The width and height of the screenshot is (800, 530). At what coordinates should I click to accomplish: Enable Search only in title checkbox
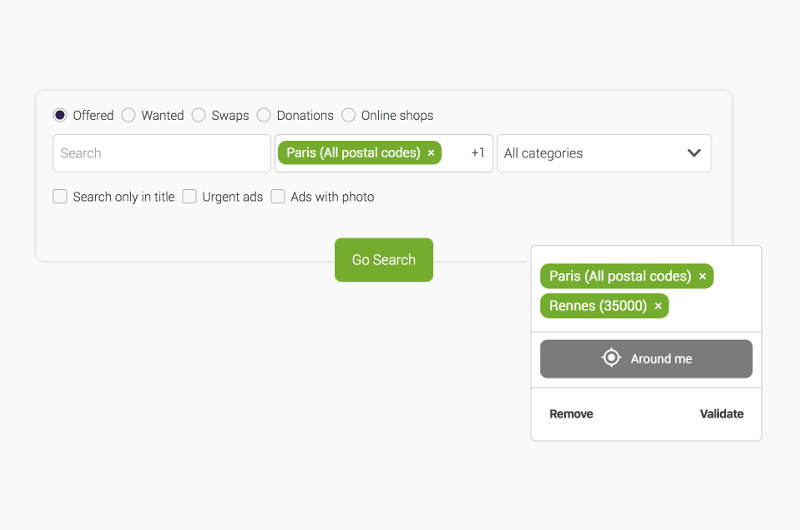[x=60, y=197]
